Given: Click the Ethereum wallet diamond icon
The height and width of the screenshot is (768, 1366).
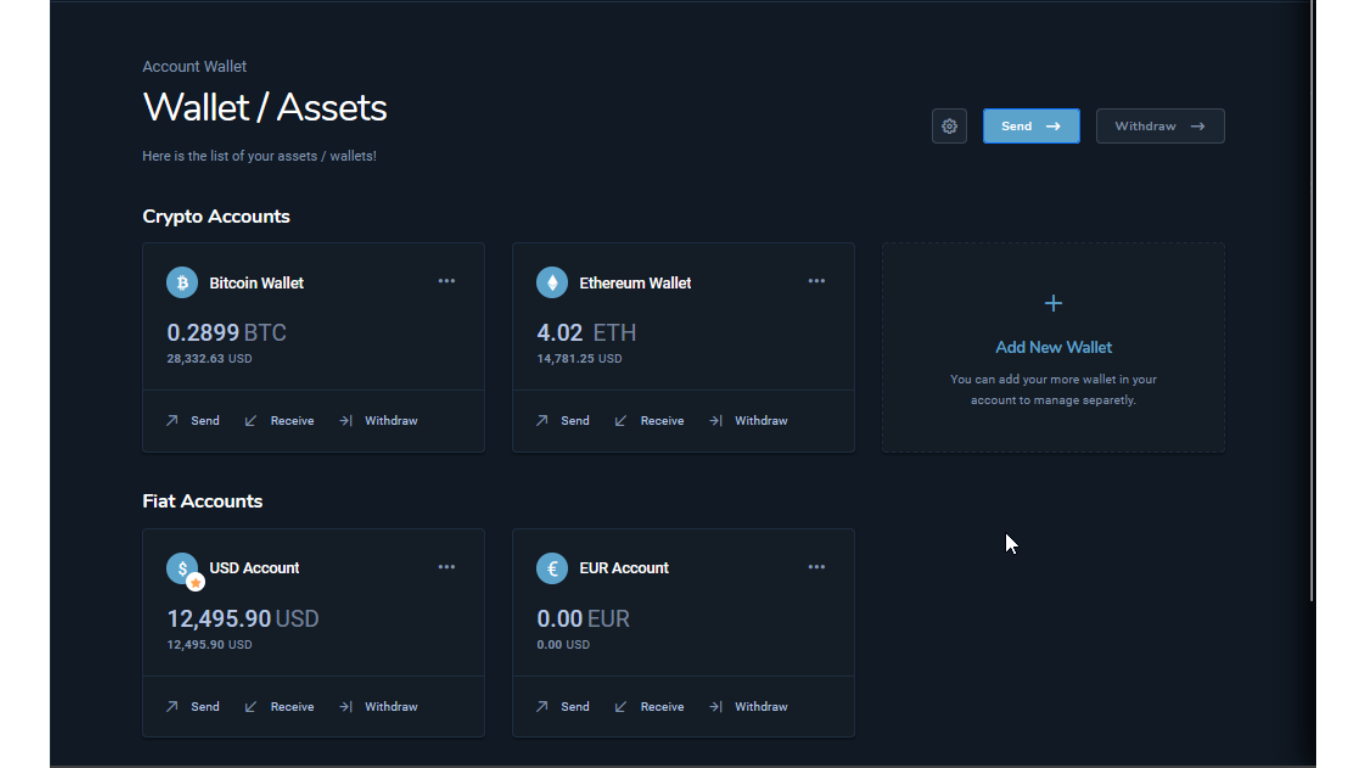Looking at the screenshot, I should pos(552,283).
